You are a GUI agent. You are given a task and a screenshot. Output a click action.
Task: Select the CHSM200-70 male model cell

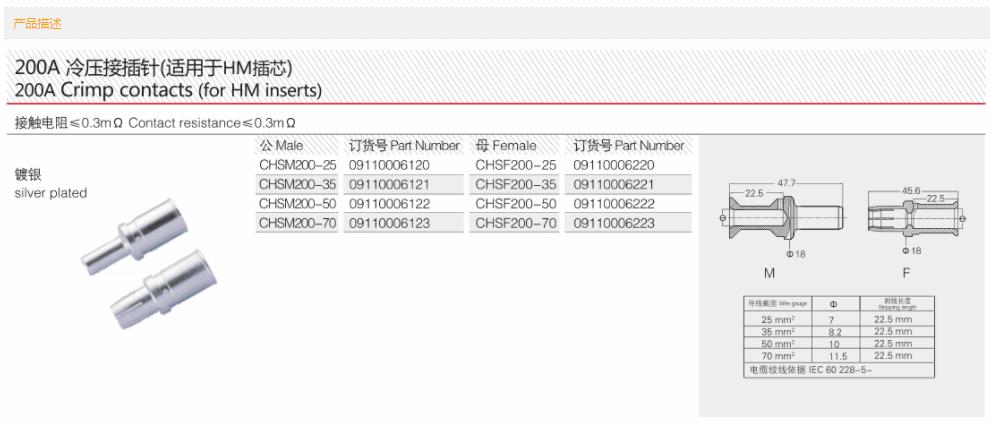pyautogui.click(x=297, y=224)
